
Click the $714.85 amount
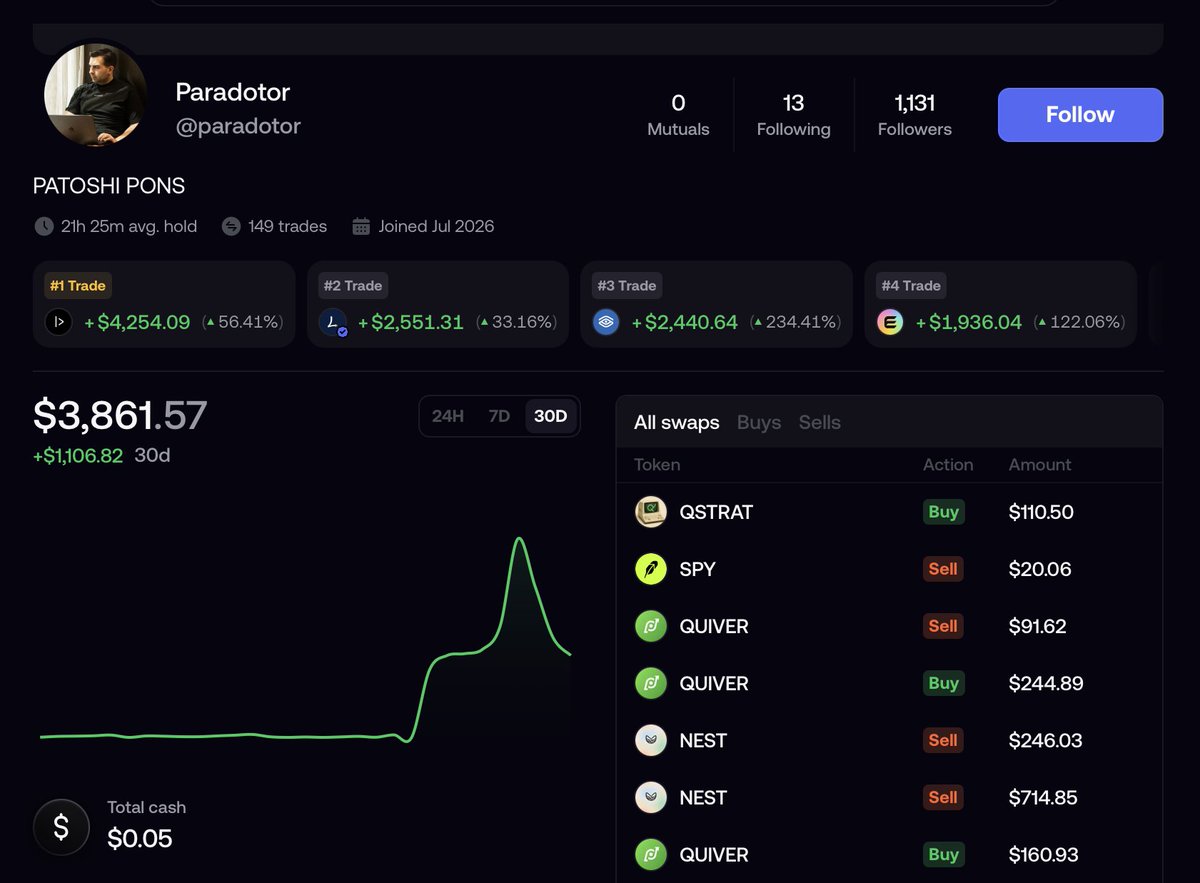click(x=1044, y=797)
